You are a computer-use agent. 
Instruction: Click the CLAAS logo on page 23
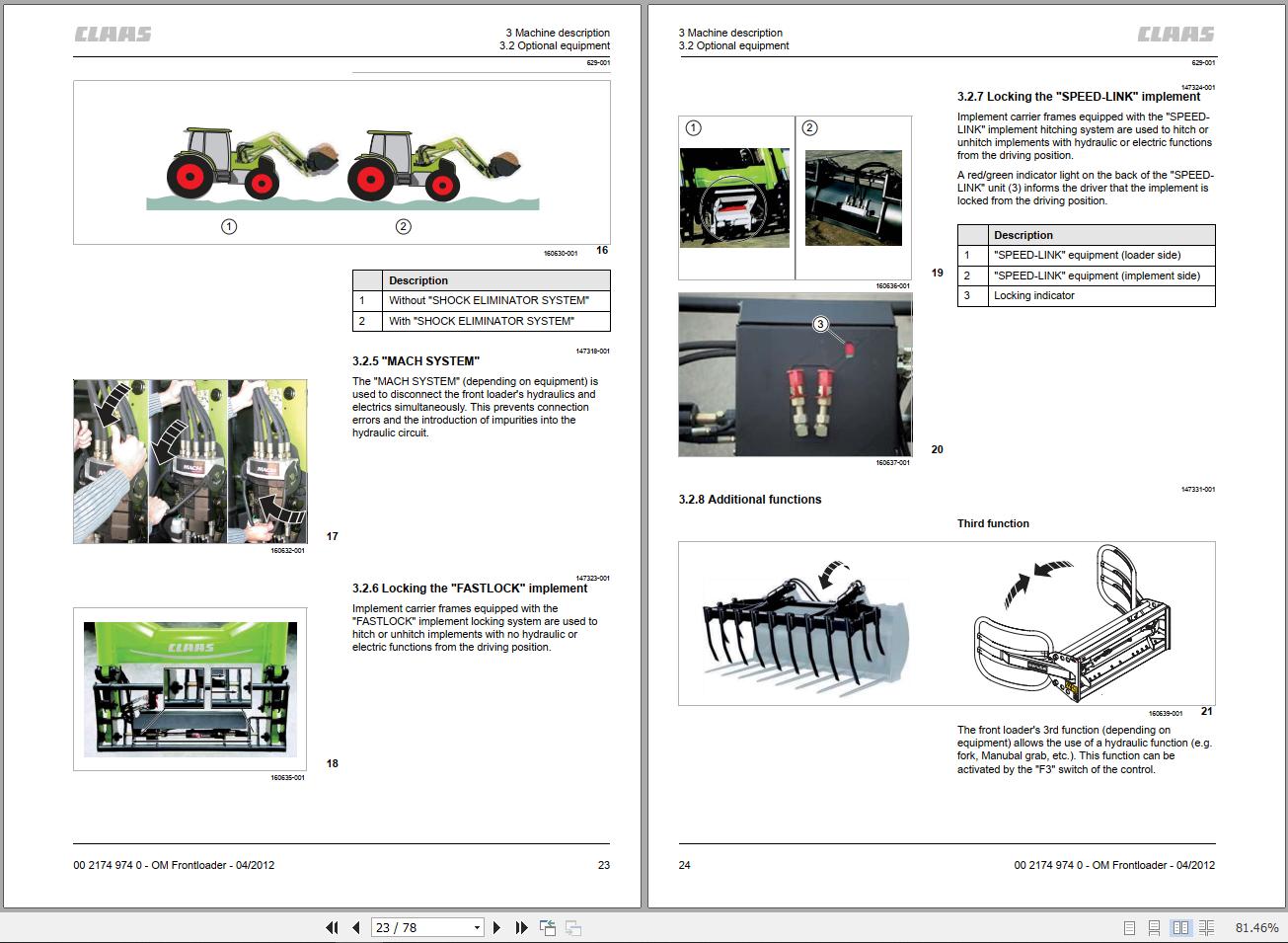[114, 35]
